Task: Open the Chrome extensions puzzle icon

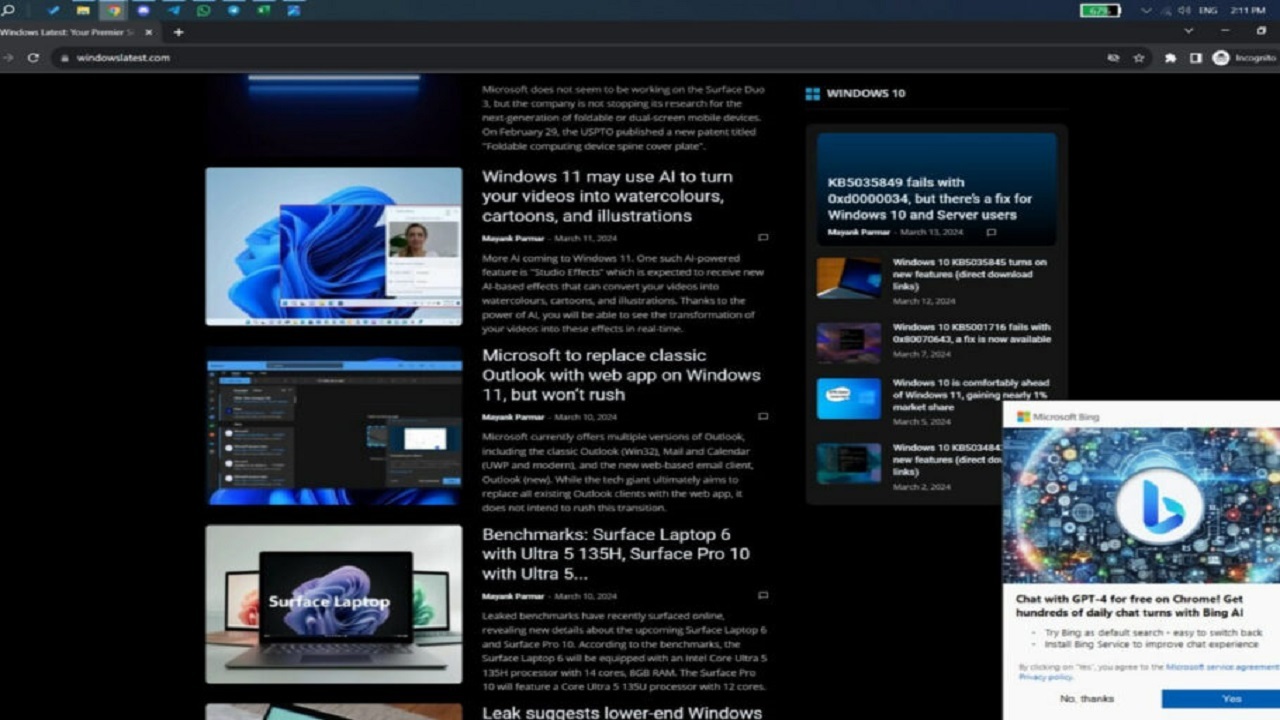Action: tap(1170, 58)
